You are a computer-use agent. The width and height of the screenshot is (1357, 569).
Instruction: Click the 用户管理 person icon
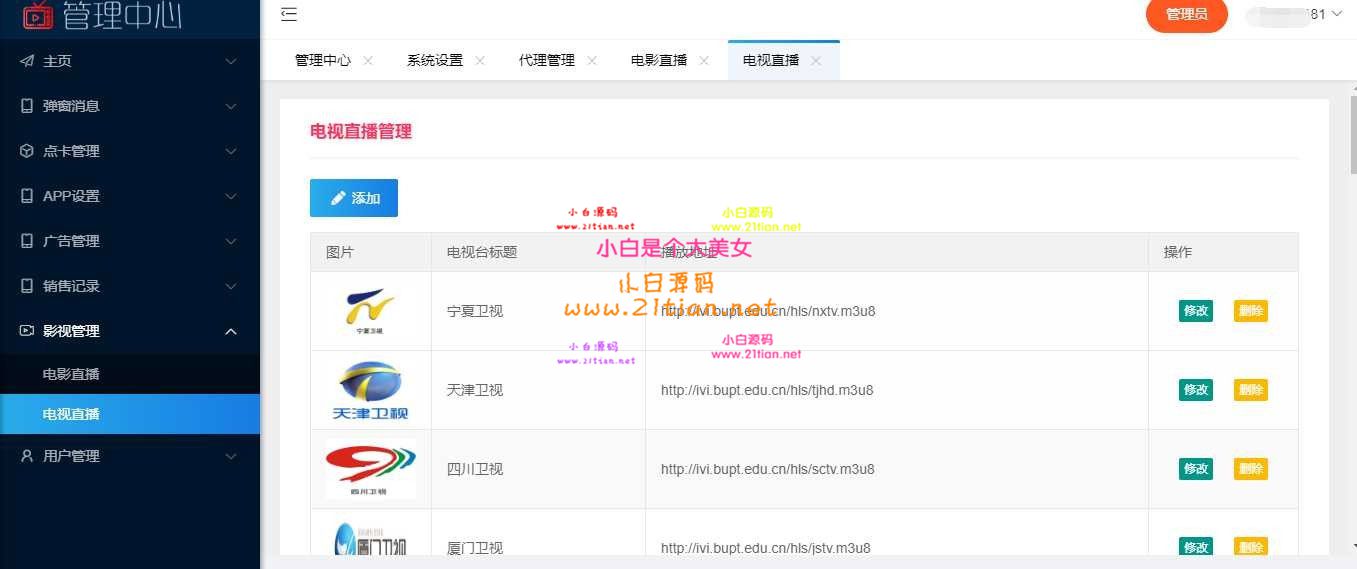click(27, 456)
